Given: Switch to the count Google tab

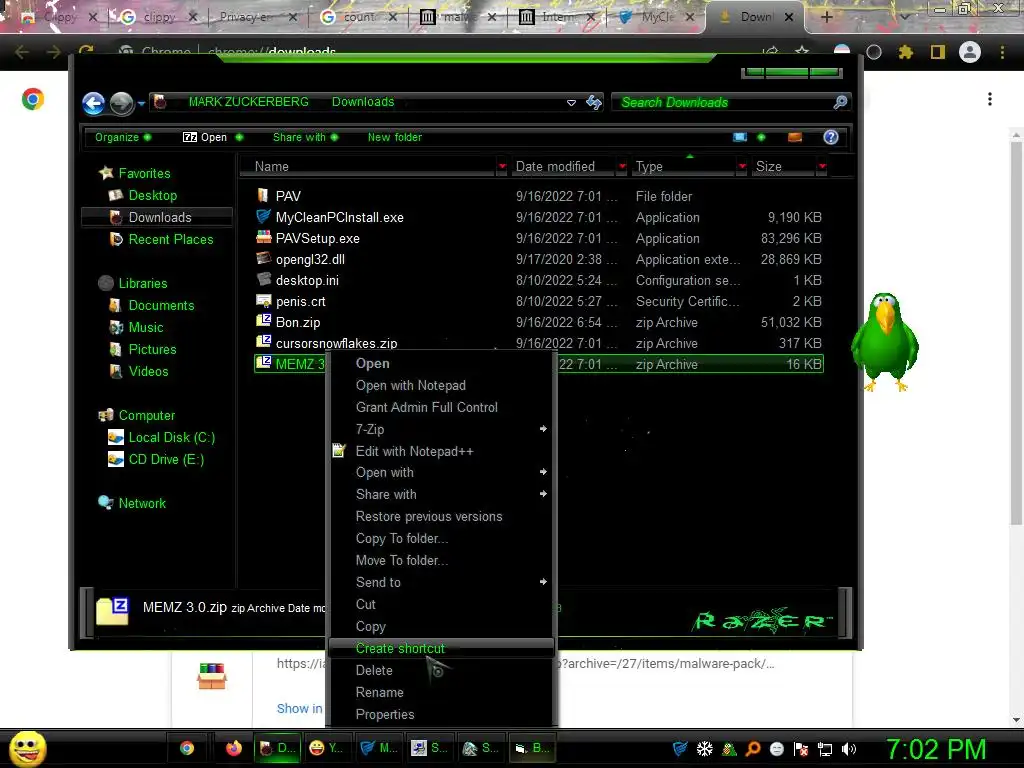Looking at the screenshot, I should click(x=356, y=17).
